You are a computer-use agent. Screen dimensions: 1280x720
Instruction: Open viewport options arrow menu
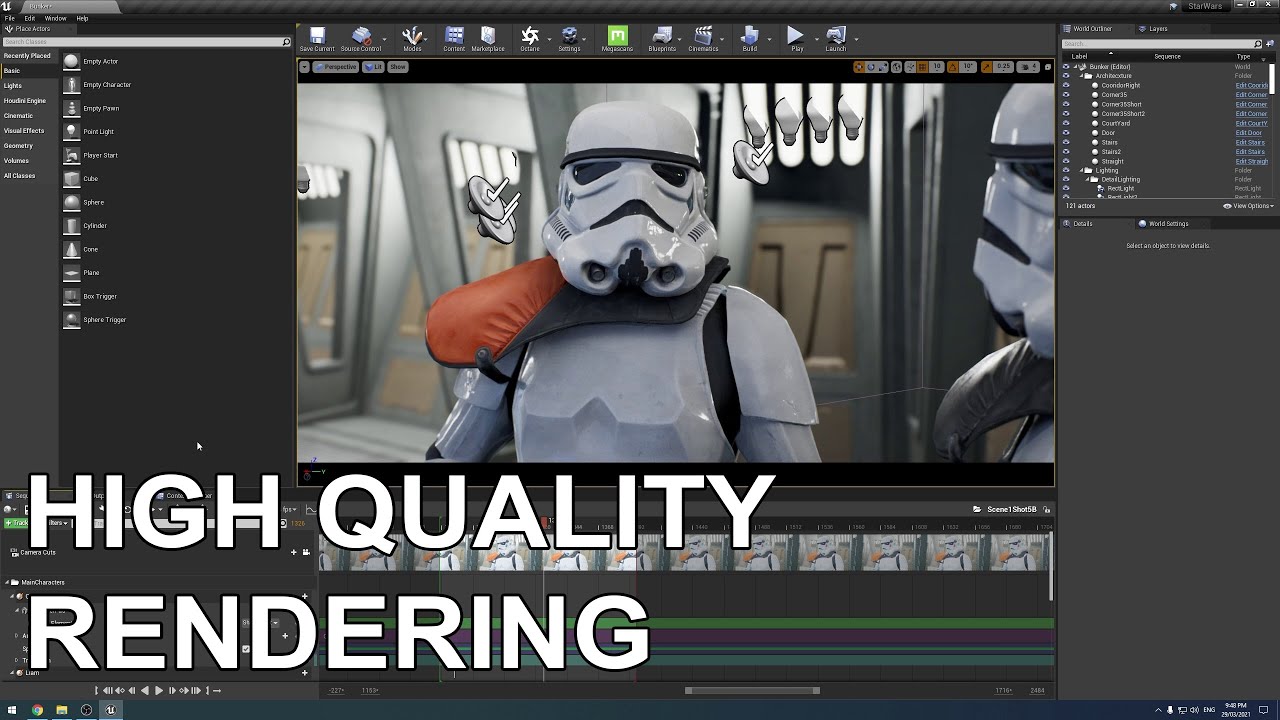pyautogui.click(x=304, y=67)
